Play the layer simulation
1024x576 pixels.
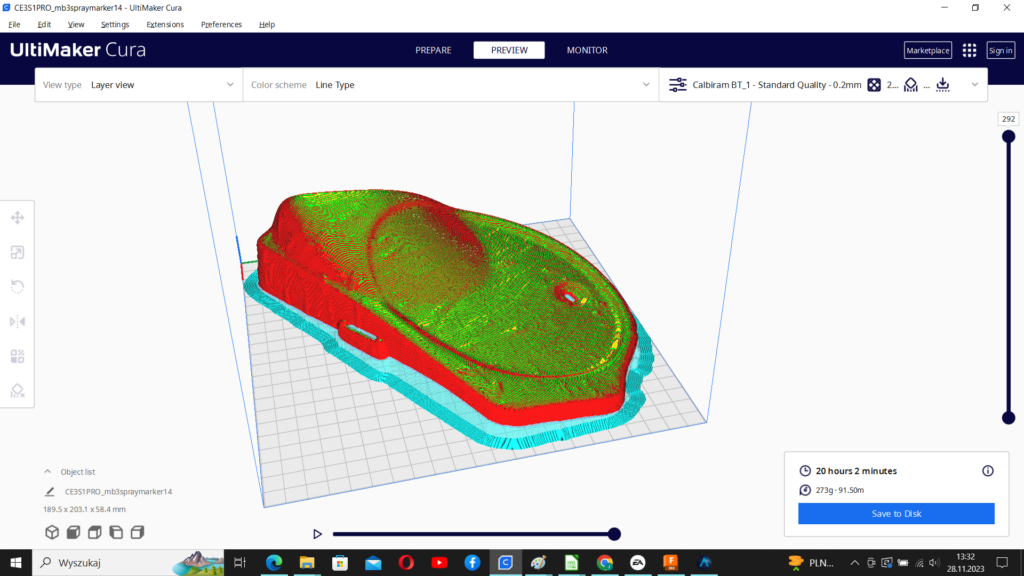tap(317, 534)
